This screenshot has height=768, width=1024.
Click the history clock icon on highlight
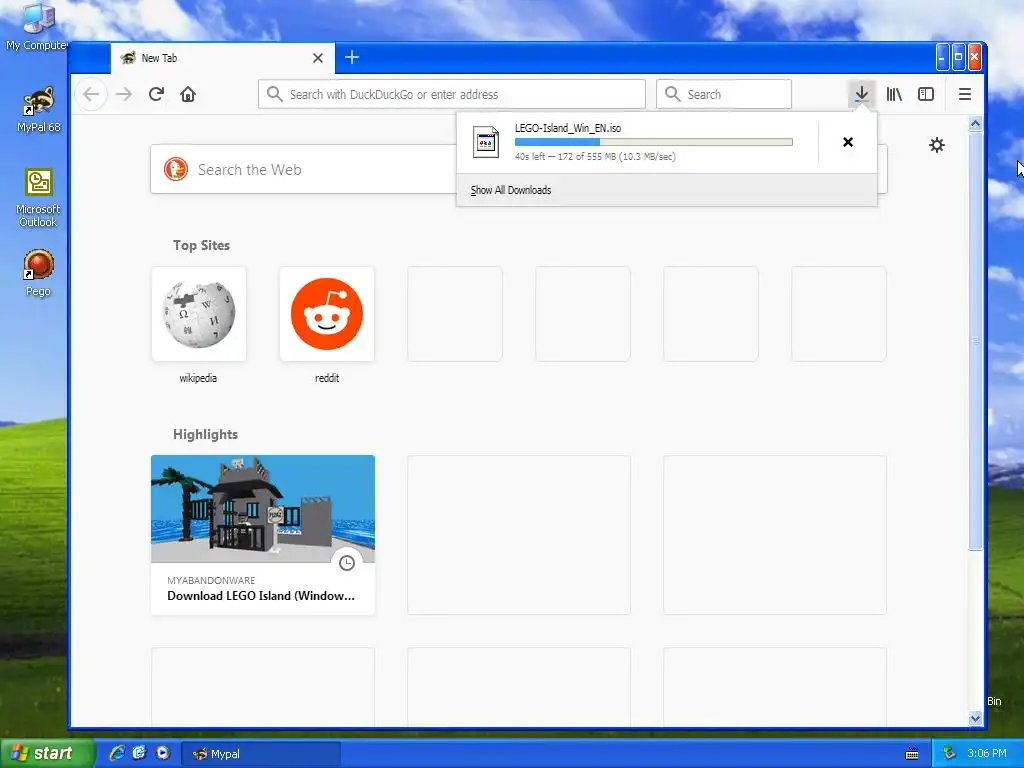pos(347,563)
